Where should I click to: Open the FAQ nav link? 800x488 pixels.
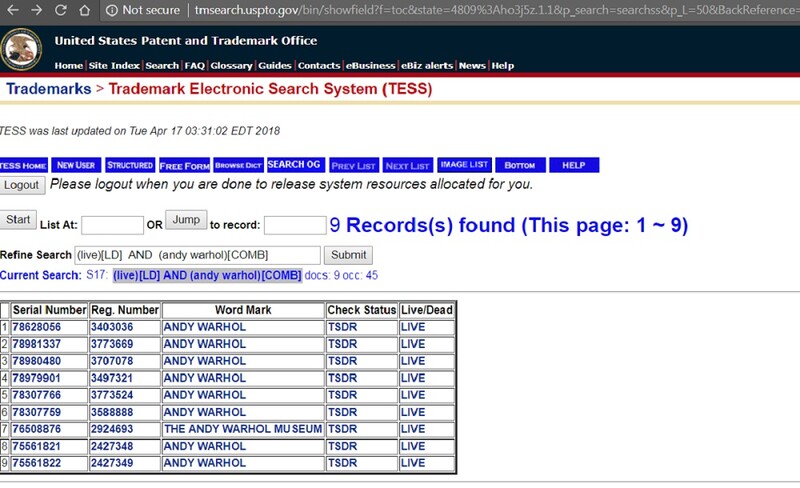pyautogui.click(x=194, y=65)
